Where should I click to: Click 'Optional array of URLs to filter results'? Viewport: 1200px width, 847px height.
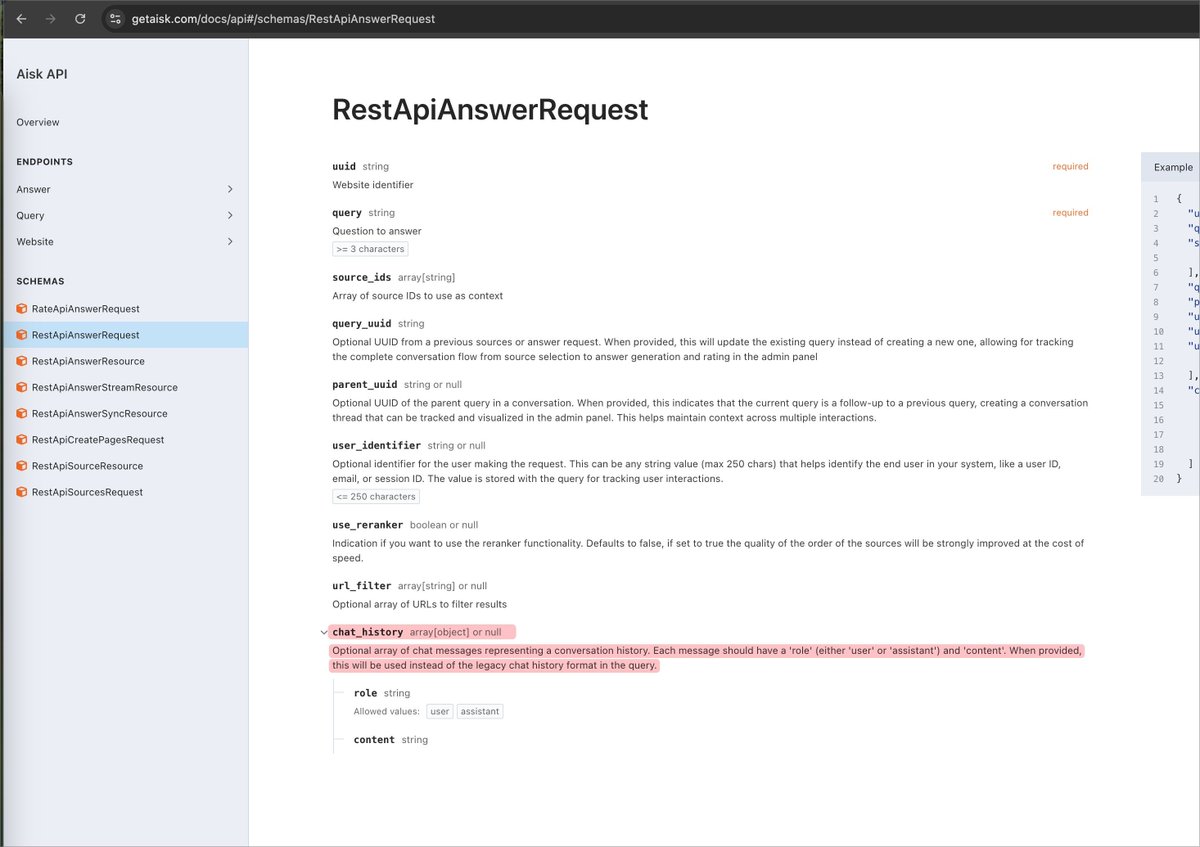coord(419,604)
